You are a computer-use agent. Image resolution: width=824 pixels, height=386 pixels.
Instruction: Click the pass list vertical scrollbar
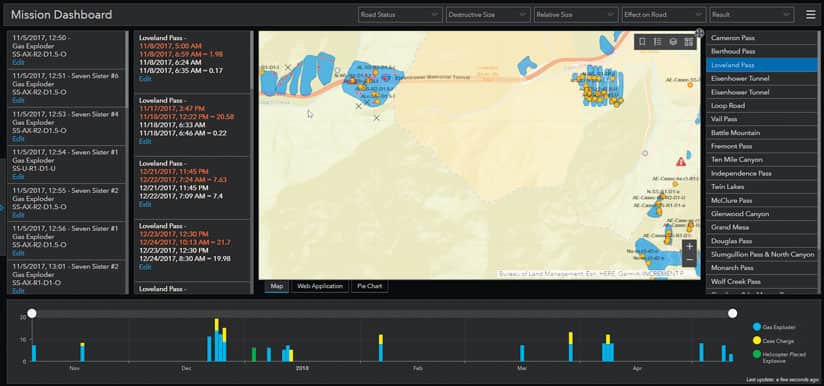(x=819, y=162)
